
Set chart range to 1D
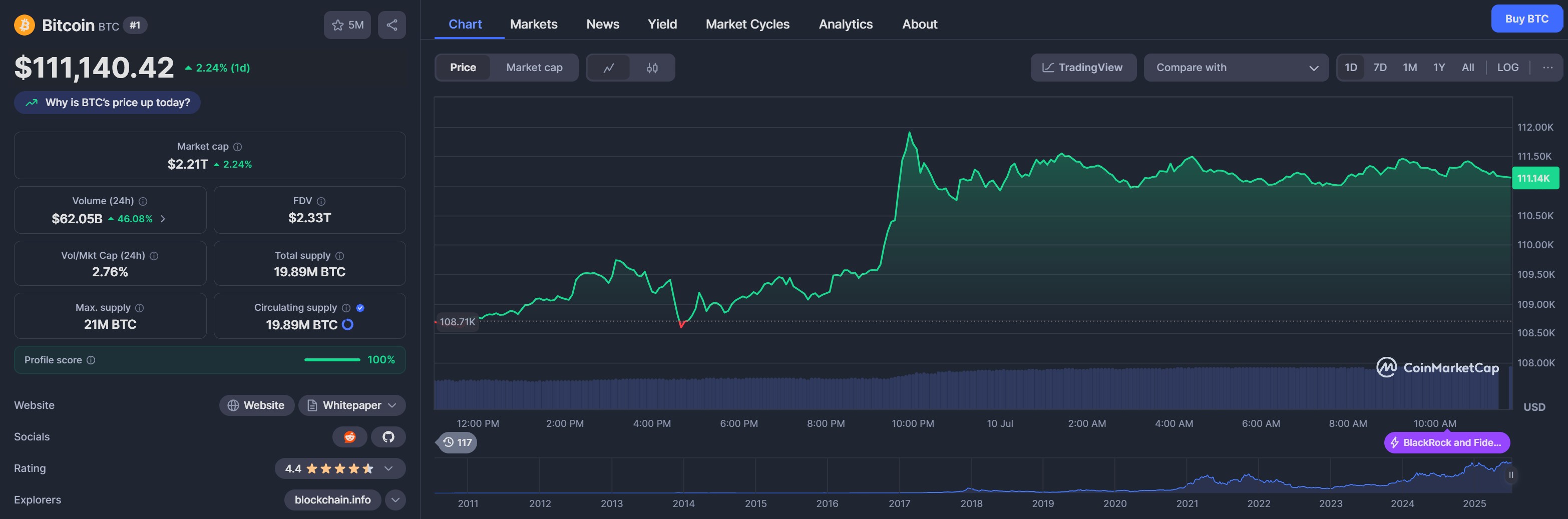coord(1351,68)
